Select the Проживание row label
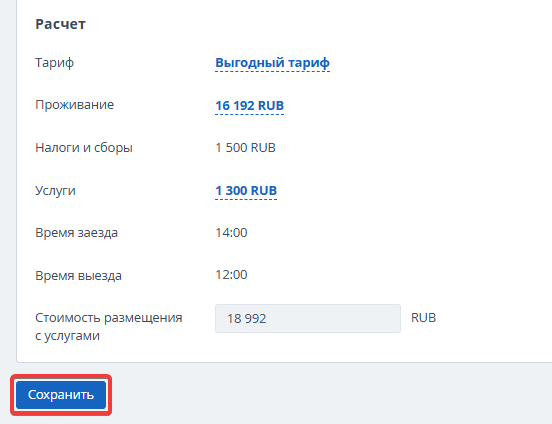The width and height of the screenshot is (552, 424). 75,105
